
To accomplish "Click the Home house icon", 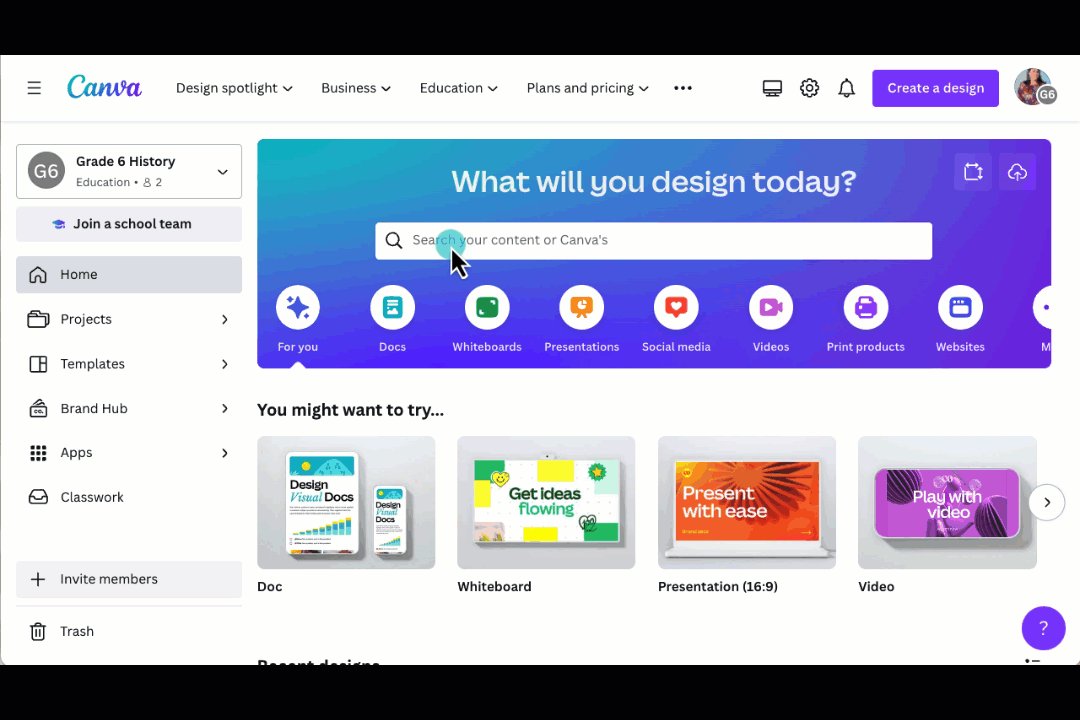I will click(x=38, y=274).
